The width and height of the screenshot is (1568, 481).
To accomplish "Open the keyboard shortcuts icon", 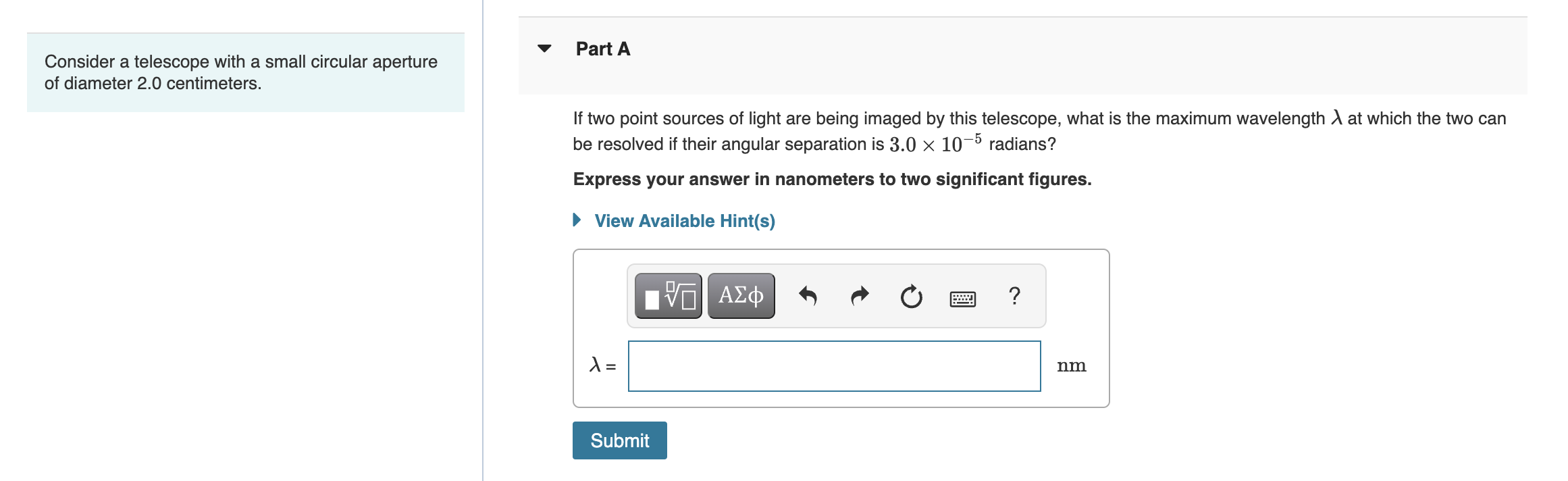I will [x=962, y=298].
